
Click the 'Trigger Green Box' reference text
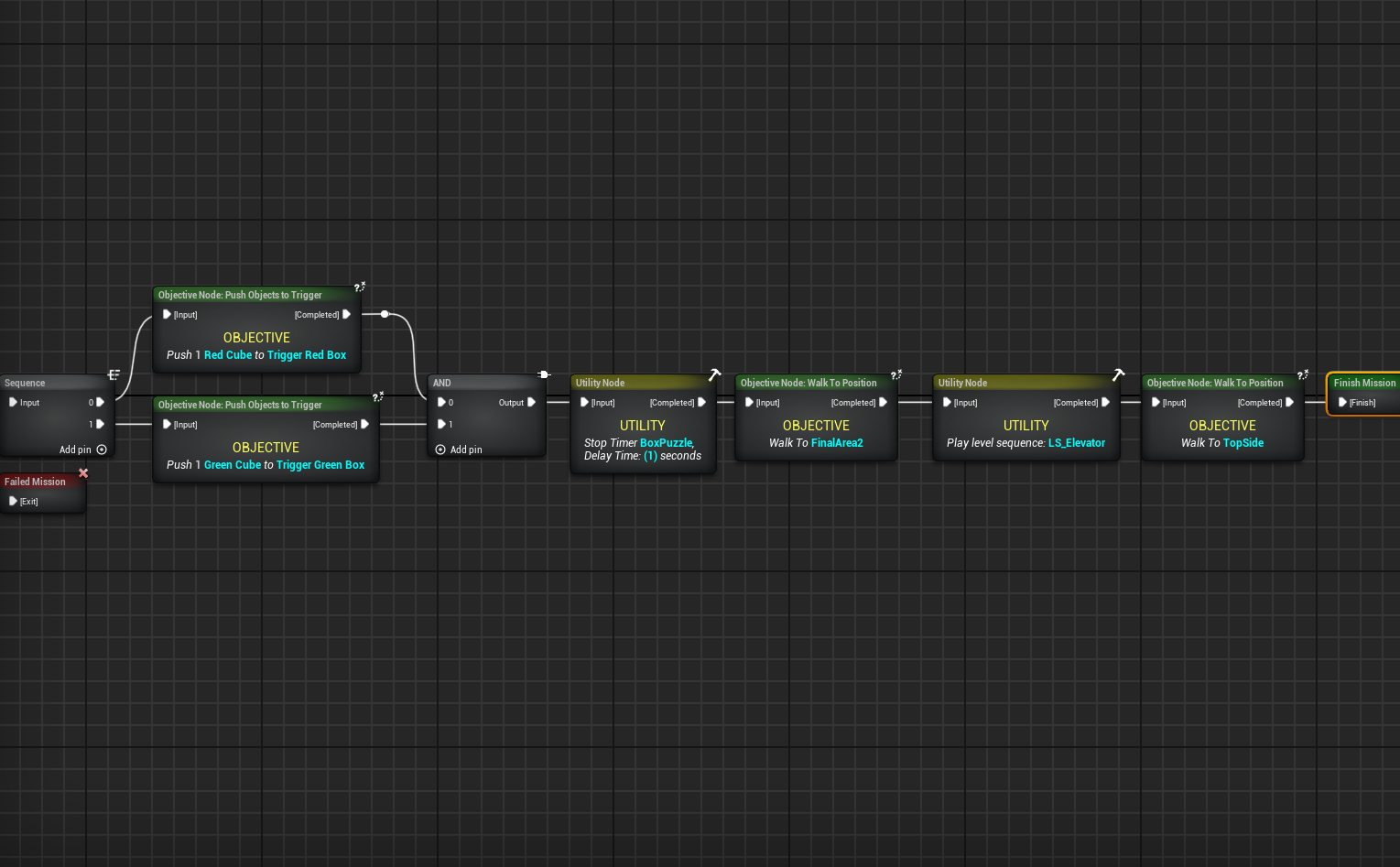[320, 465]
